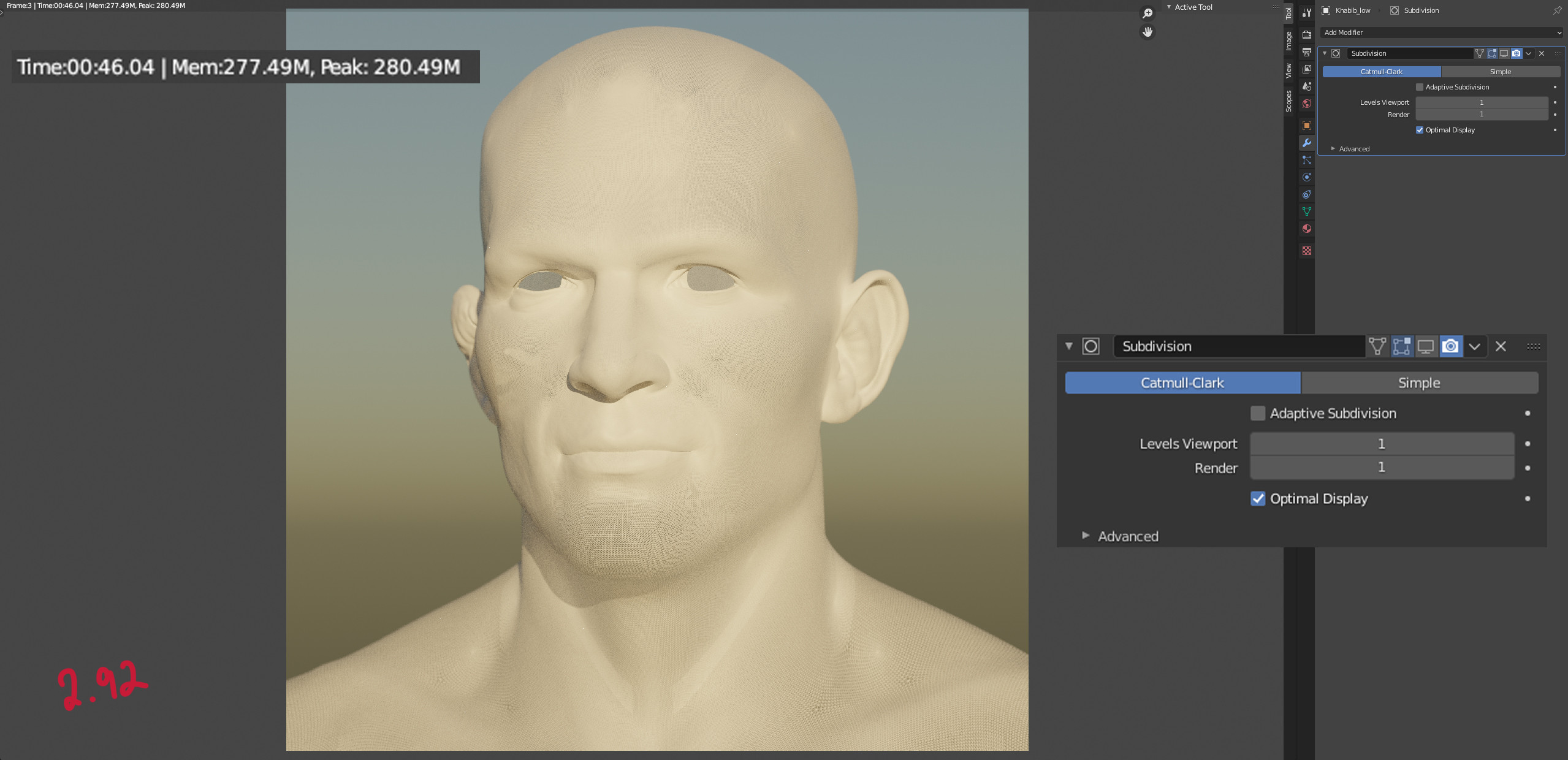Open the Scene properties icon
Screen dimensions: 1568x760
tap(1306, 86)
